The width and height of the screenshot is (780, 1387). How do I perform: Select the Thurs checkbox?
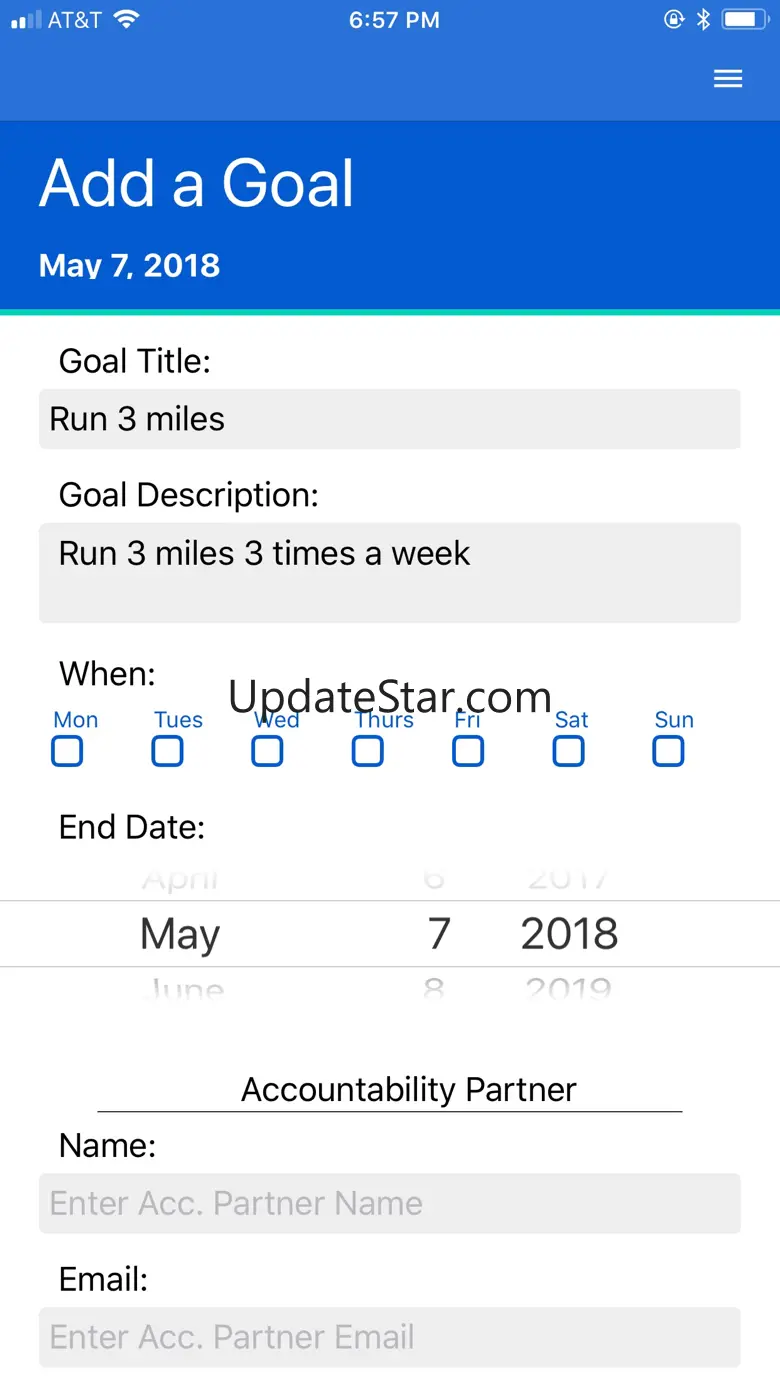[368, 751]
